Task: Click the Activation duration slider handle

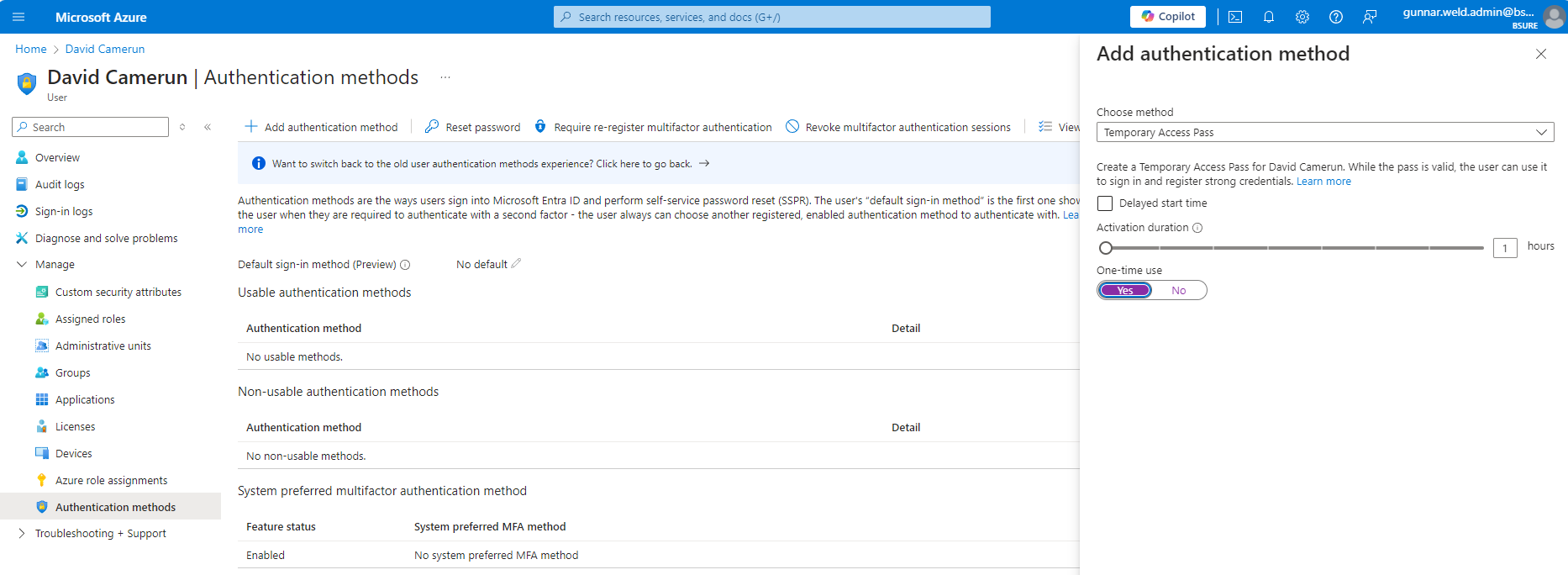Action: (1106, 247)
